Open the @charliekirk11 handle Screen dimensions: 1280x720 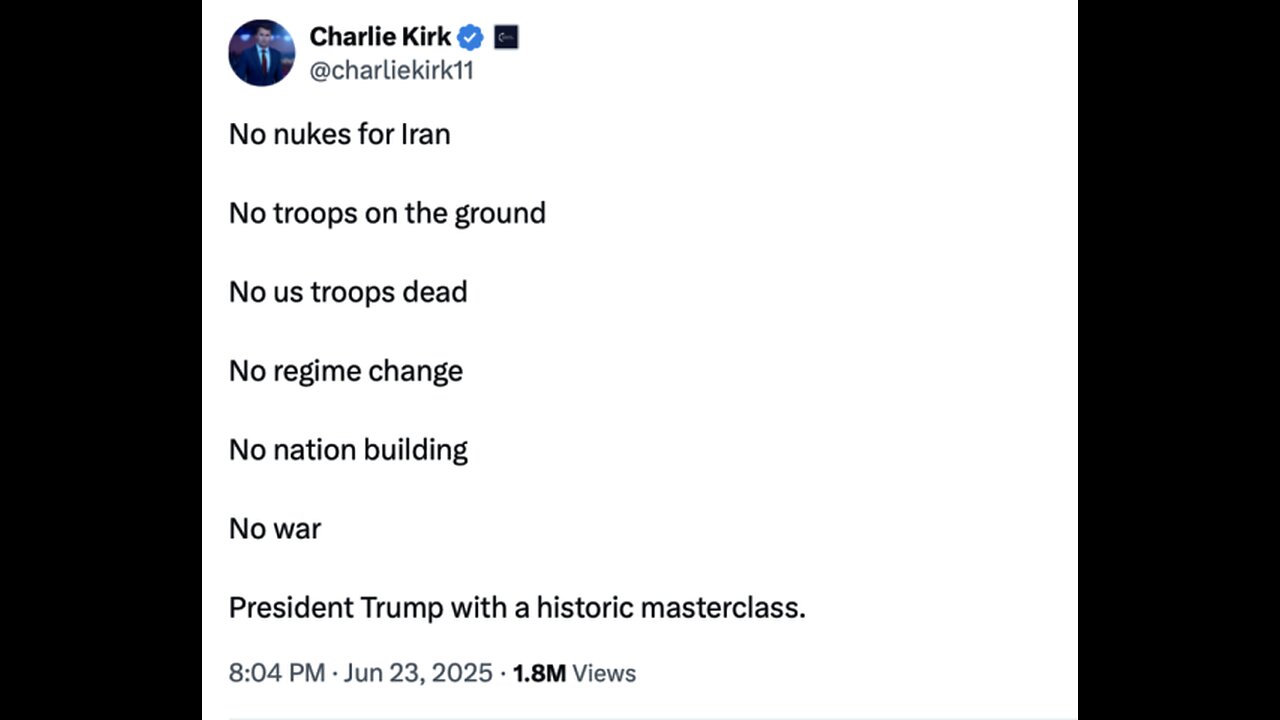pyautogui.click(x=391, y=71)
